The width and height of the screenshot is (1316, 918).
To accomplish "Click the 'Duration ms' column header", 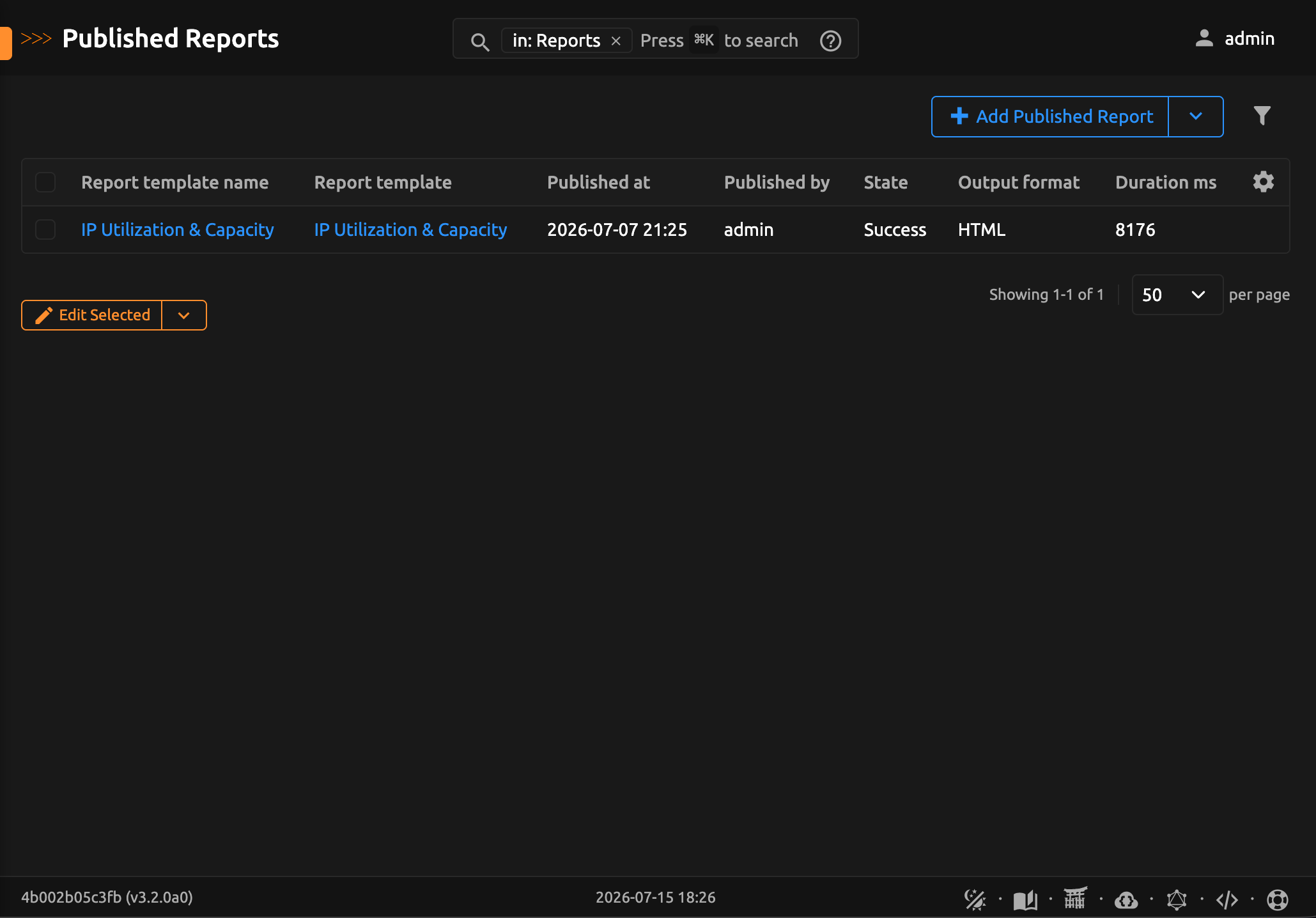I will click(1166, 182).
